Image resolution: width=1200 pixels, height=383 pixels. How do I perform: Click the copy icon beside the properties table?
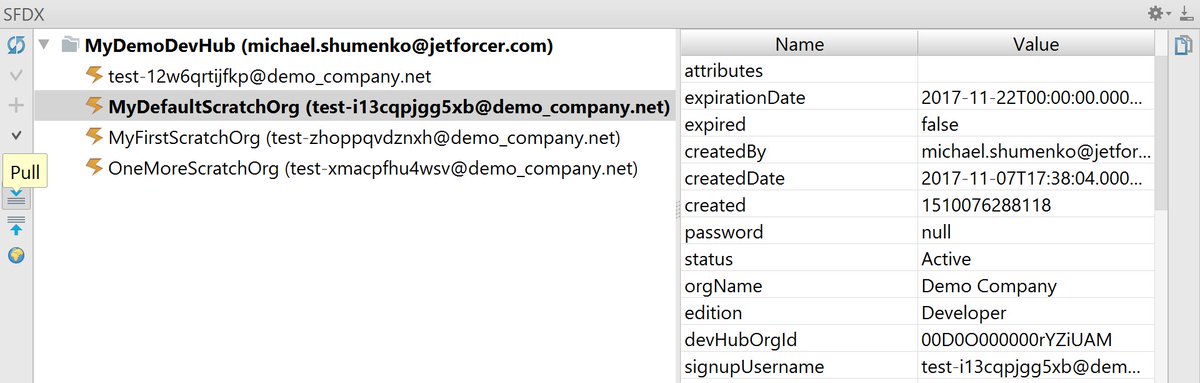[1184, 45]
